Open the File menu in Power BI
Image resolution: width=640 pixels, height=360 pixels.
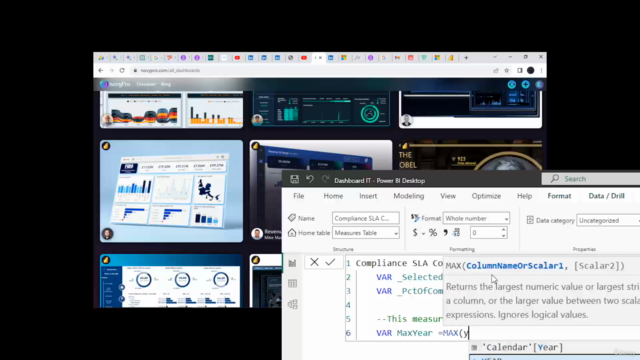point(298,196)
